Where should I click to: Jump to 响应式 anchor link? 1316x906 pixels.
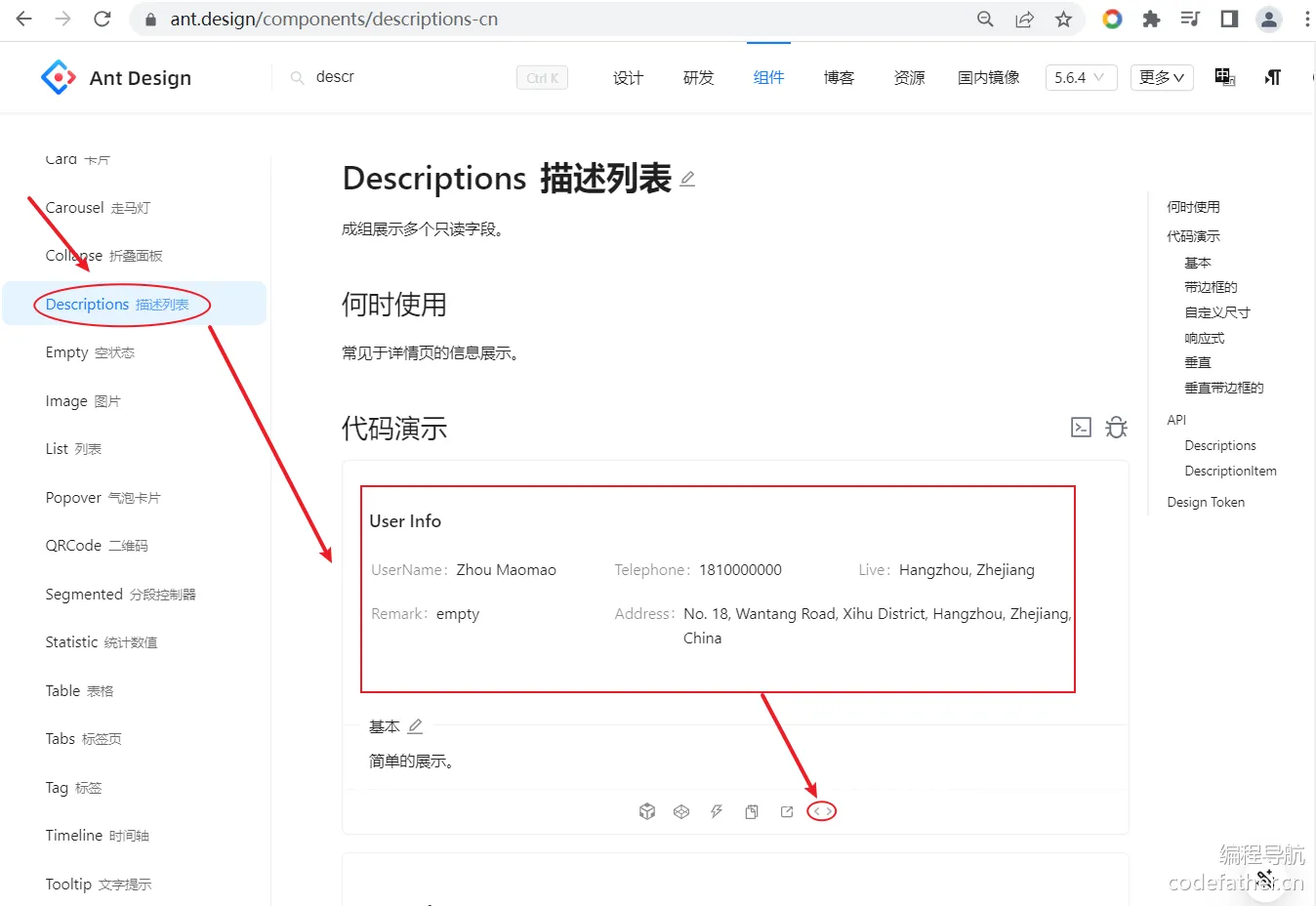(1204, 338)
